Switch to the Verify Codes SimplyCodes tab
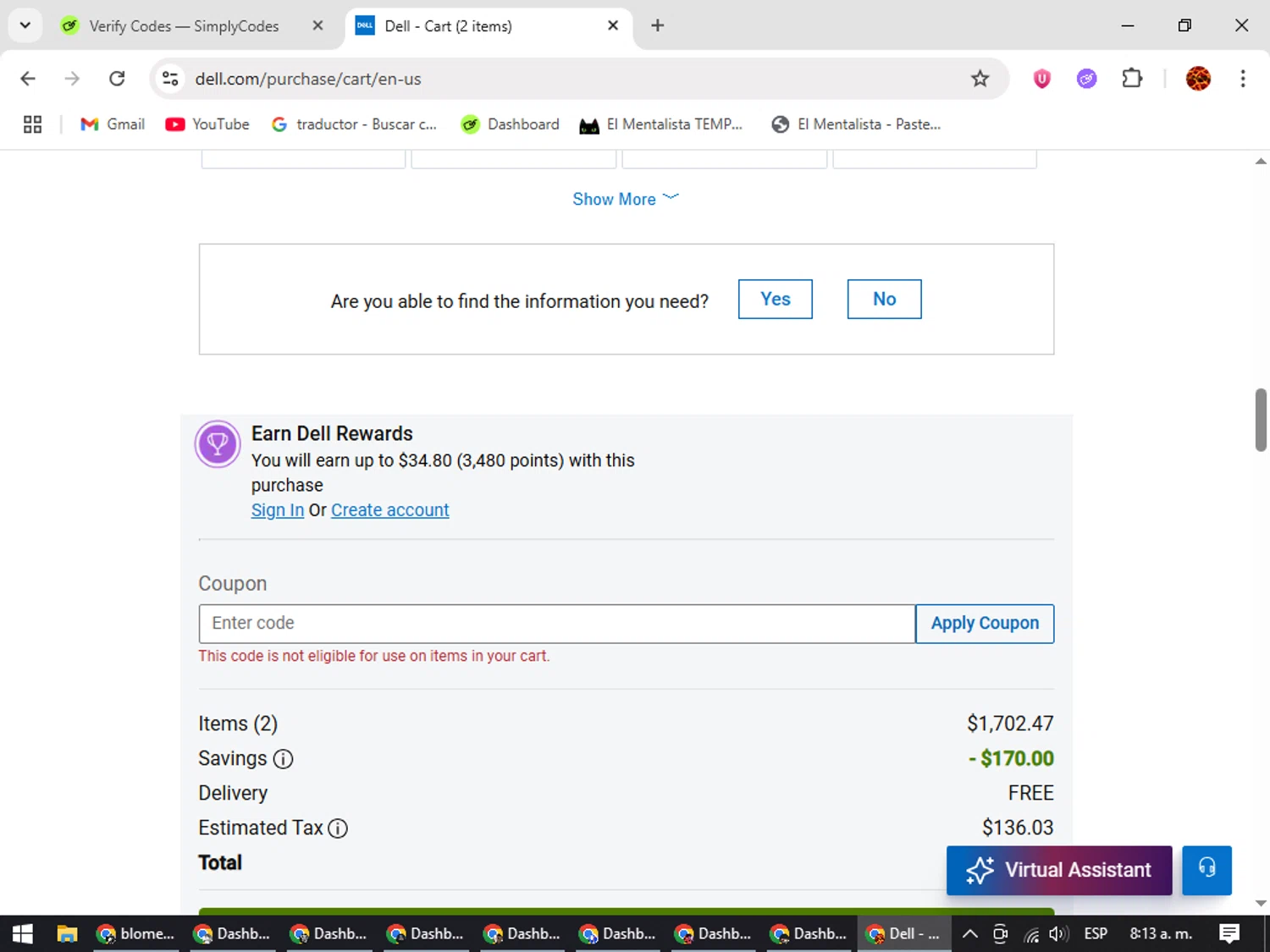Screen dimensions: 1270x952 [184, 26]
